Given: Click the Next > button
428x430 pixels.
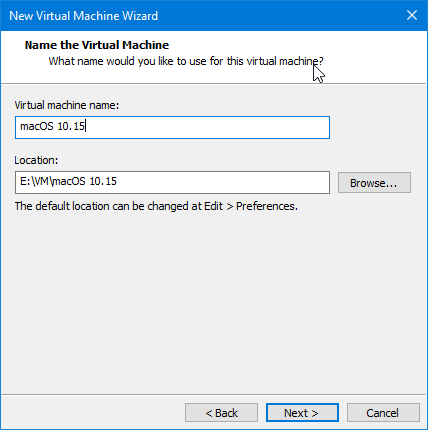Looking at the screenshot, I should 302,413.
